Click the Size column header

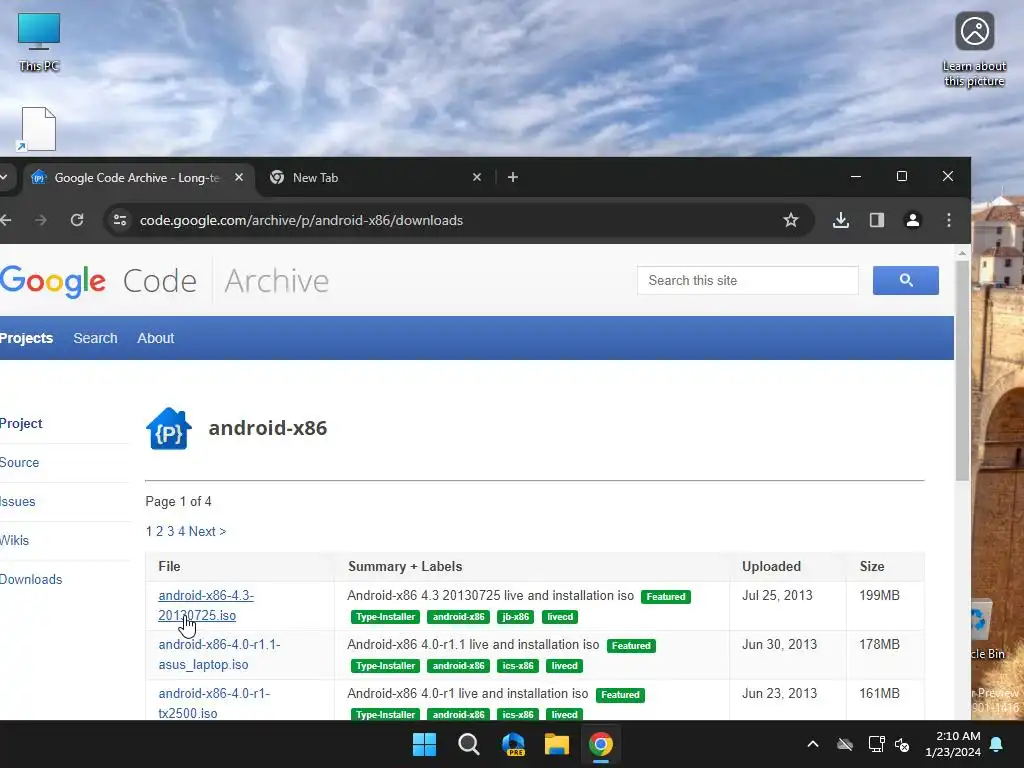tap(872, 566)
